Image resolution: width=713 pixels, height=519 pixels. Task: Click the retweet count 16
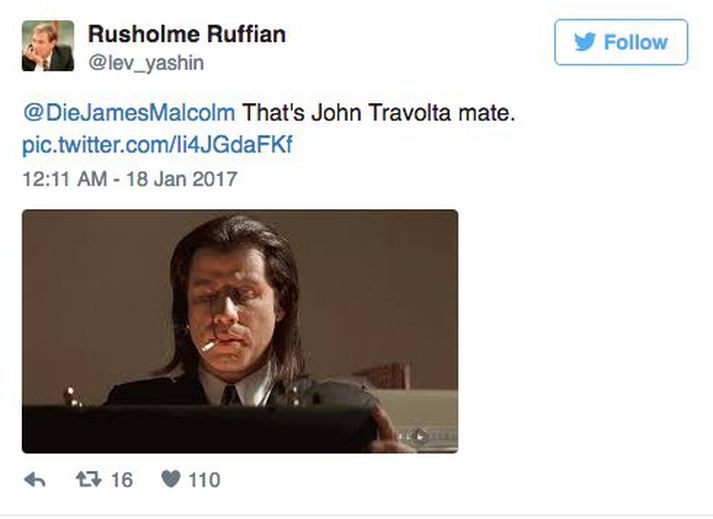point(122,480)
